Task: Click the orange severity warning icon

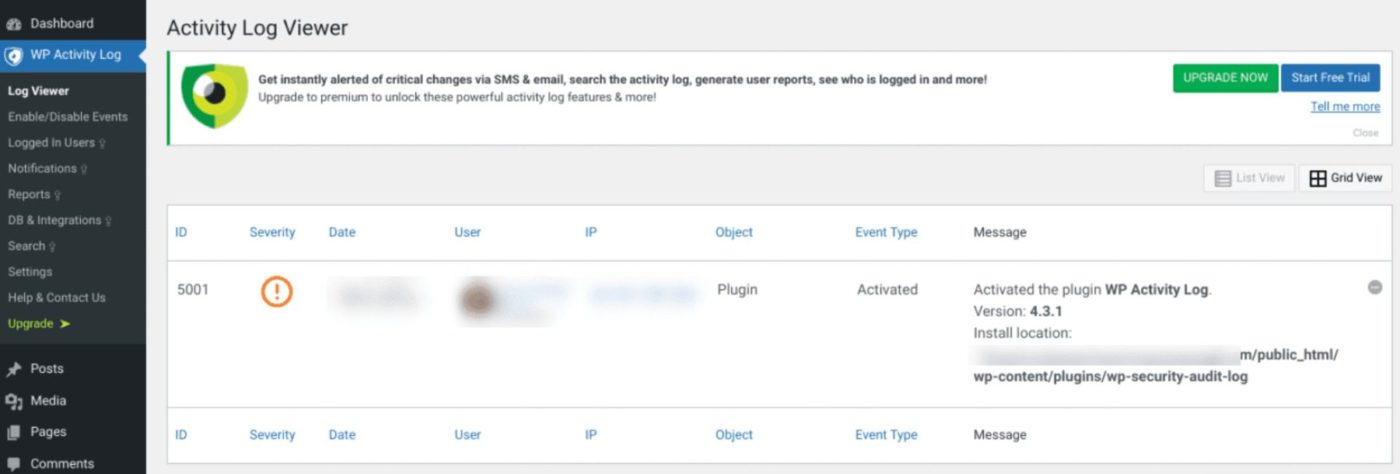Action: pos(276,291)
